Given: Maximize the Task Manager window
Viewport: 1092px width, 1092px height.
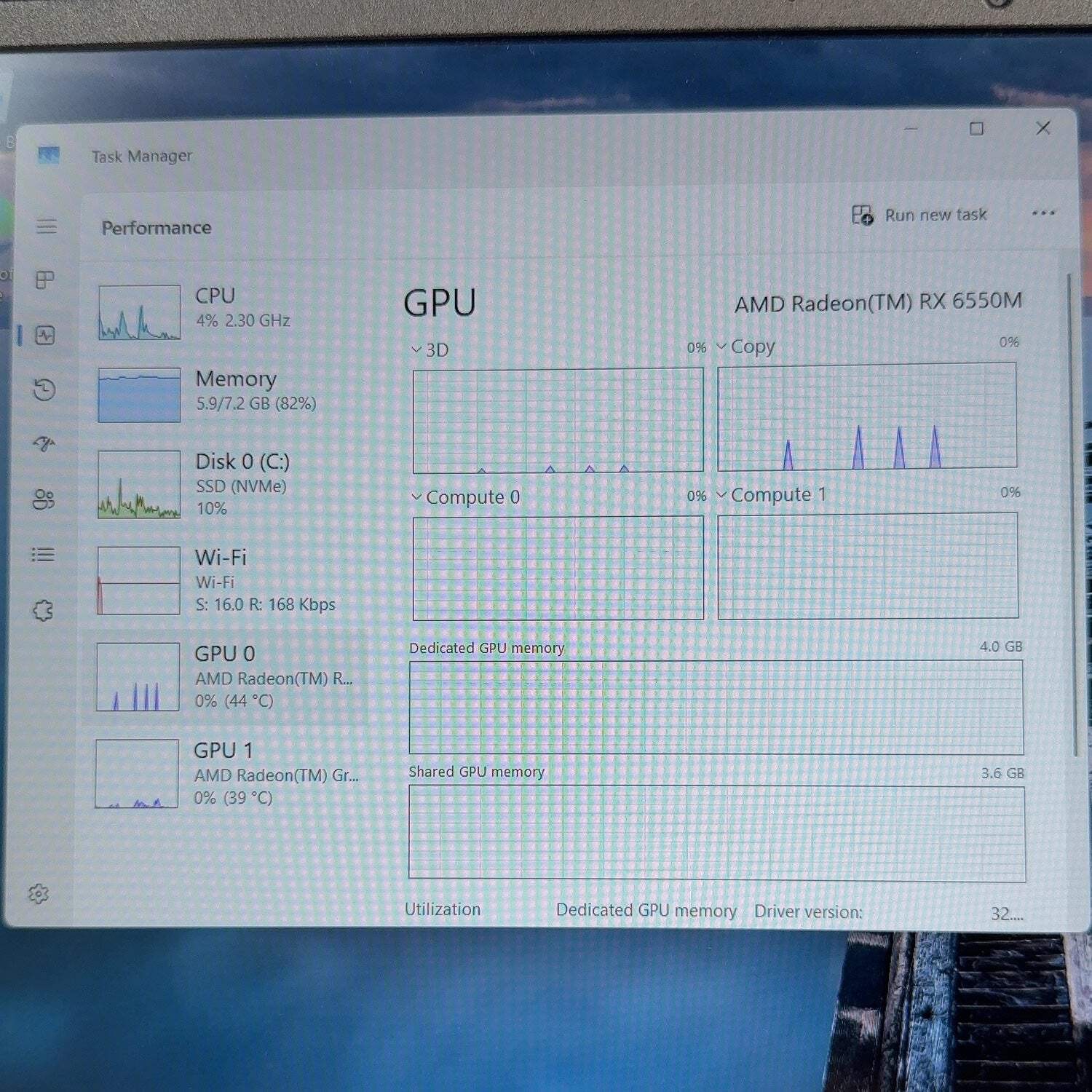Looking at the screenshot, I should point(976,129).
